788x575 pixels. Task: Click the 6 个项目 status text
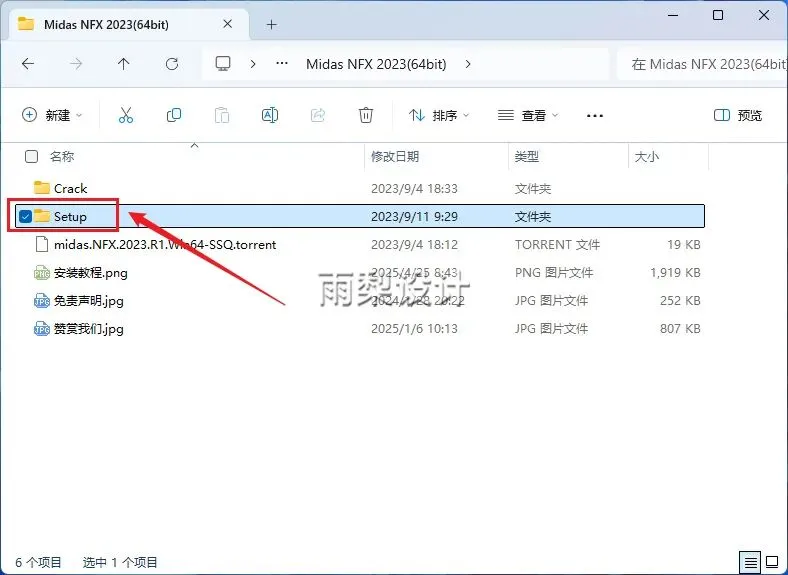click(38, 562)
